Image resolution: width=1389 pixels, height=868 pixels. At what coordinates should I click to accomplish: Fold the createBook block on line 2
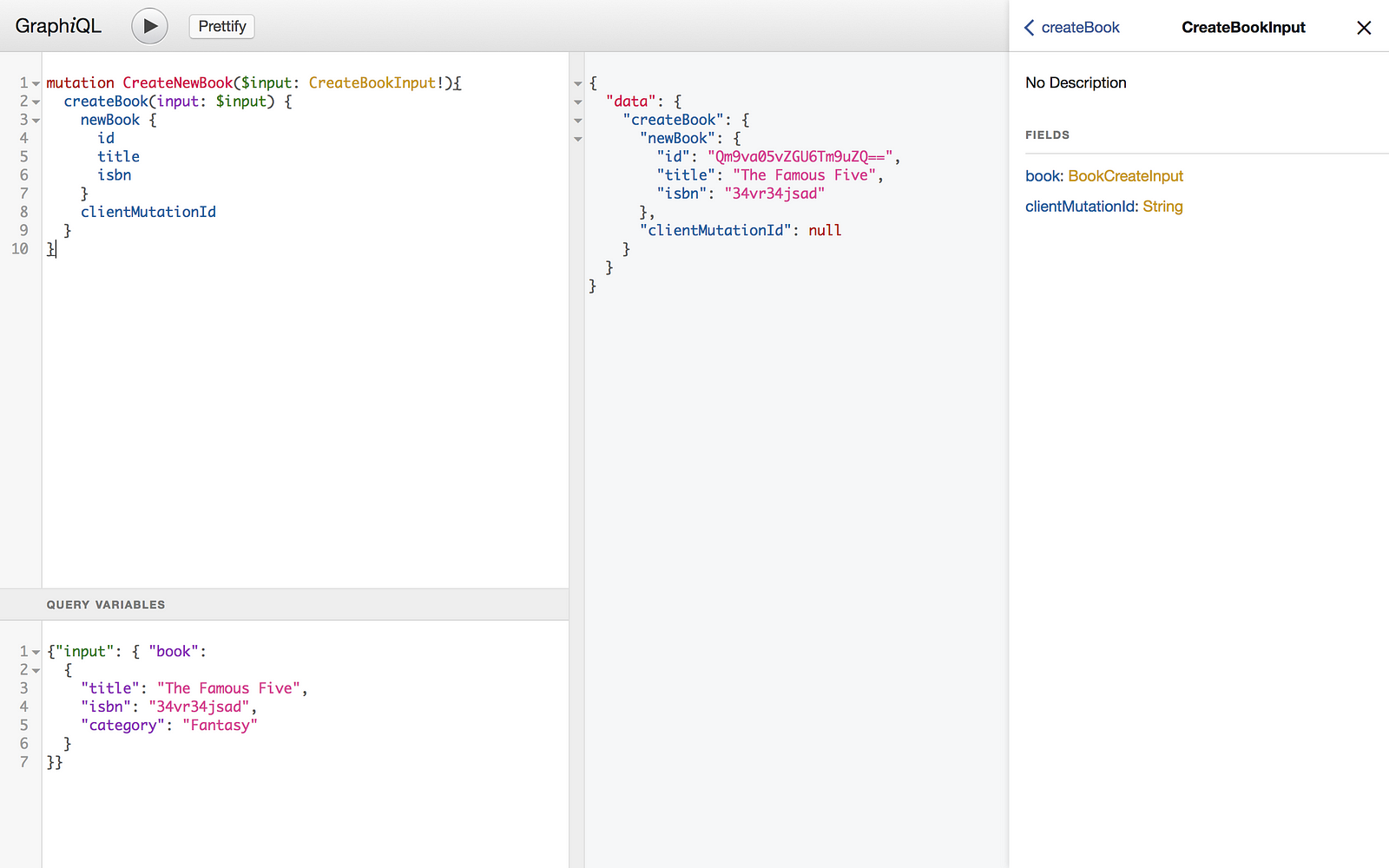click(x=36, y=102)
